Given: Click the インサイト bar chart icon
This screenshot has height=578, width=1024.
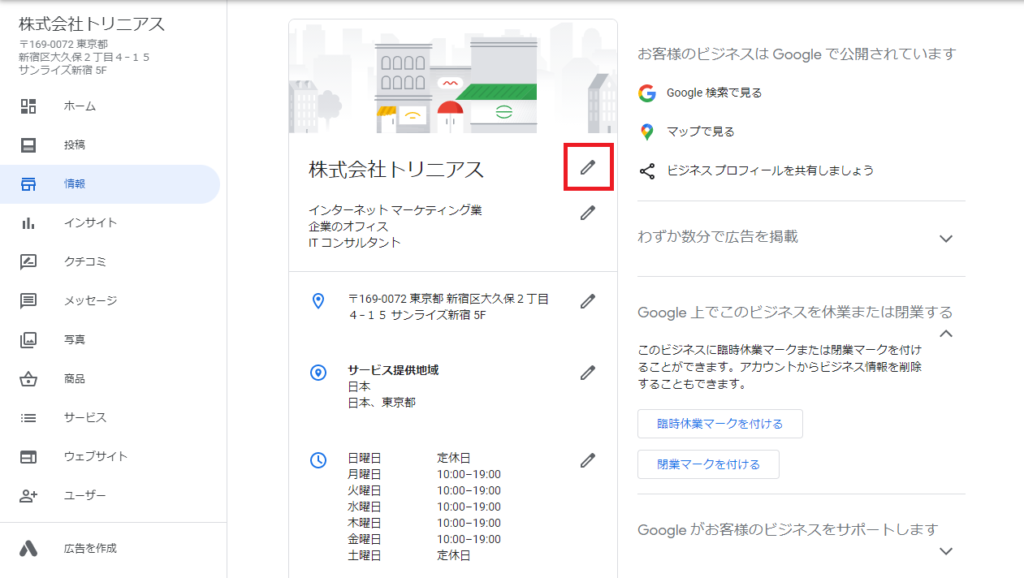Looking at the screenshot, I should [x=28, y=223].
